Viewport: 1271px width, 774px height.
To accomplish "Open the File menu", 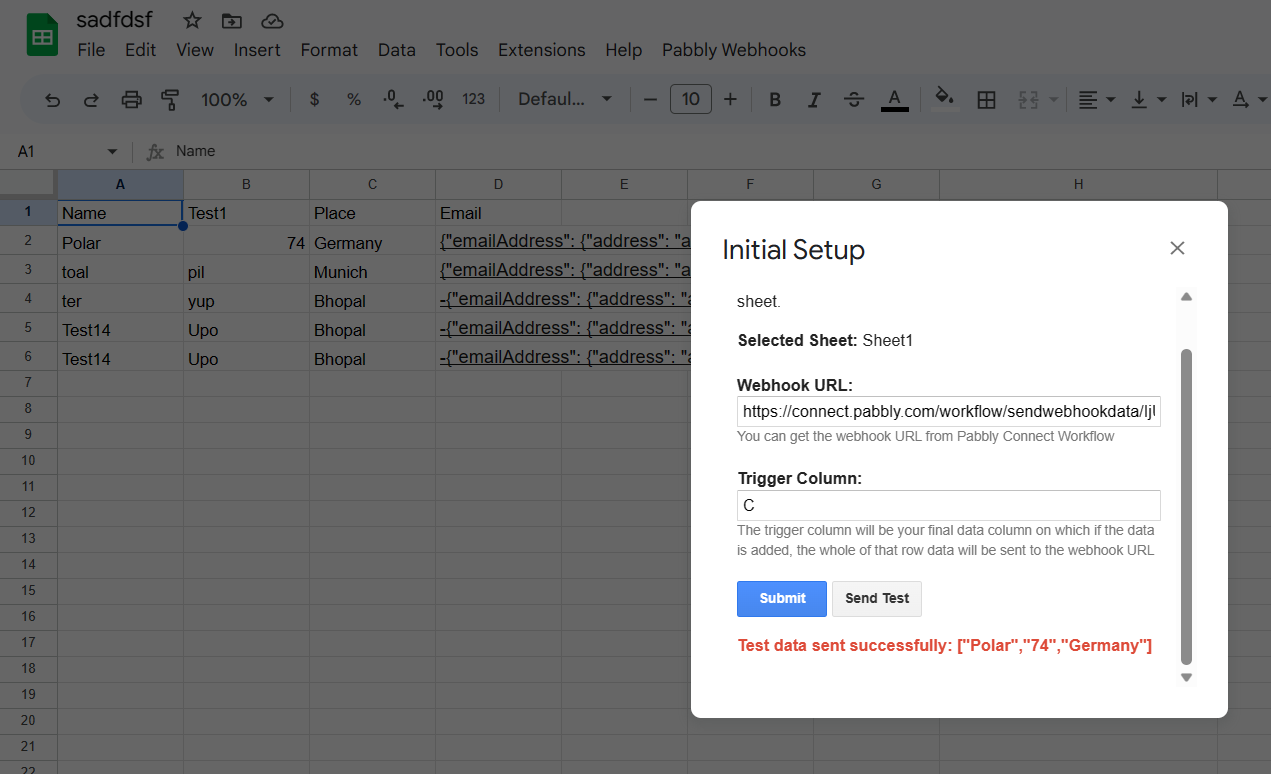I will pyautogui.click(x=91, y=50).
